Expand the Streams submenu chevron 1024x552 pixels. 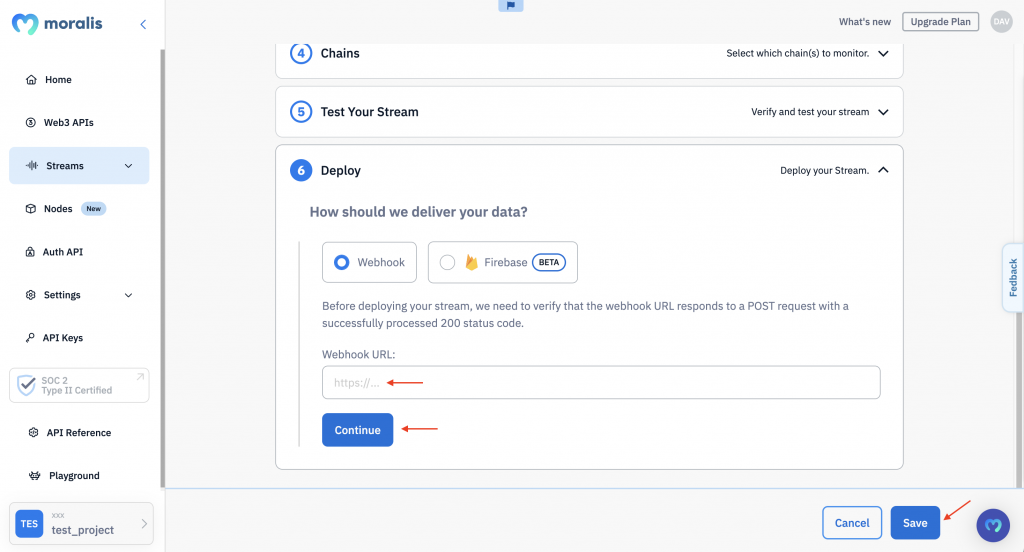point(129,166)
